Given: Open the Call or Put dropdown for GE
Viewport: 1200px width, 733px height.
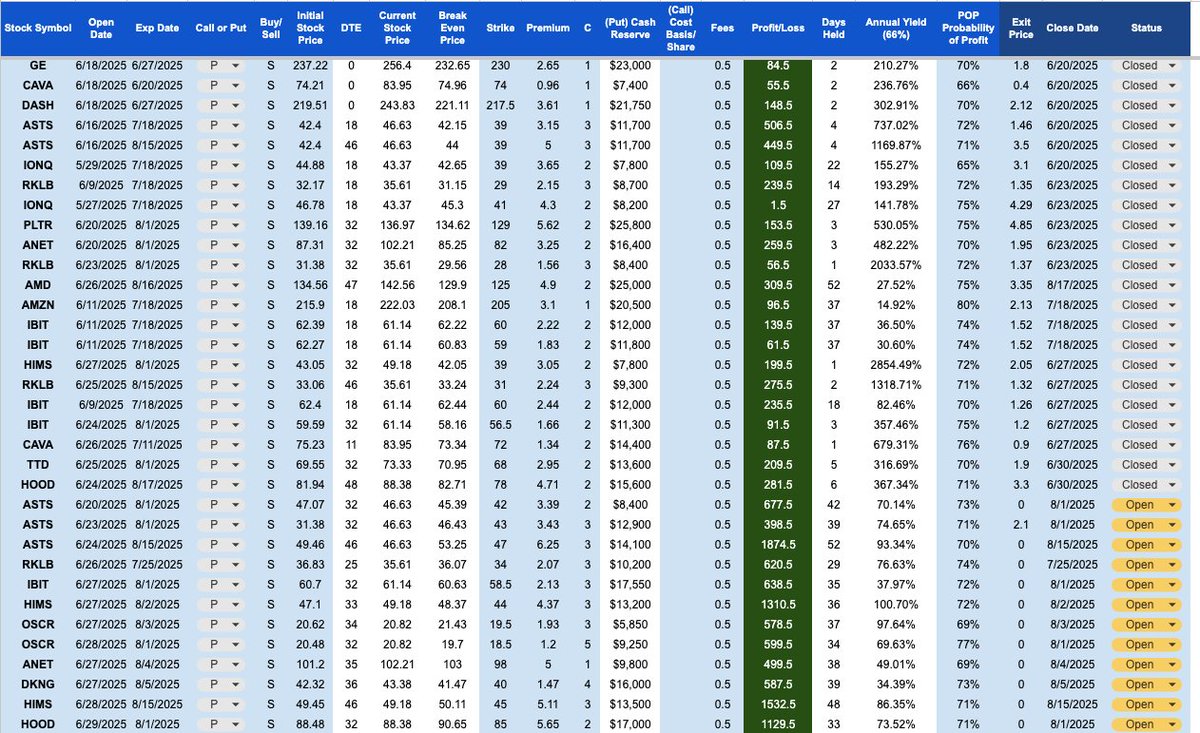Looking at the screenshot, I should [219, 65].
